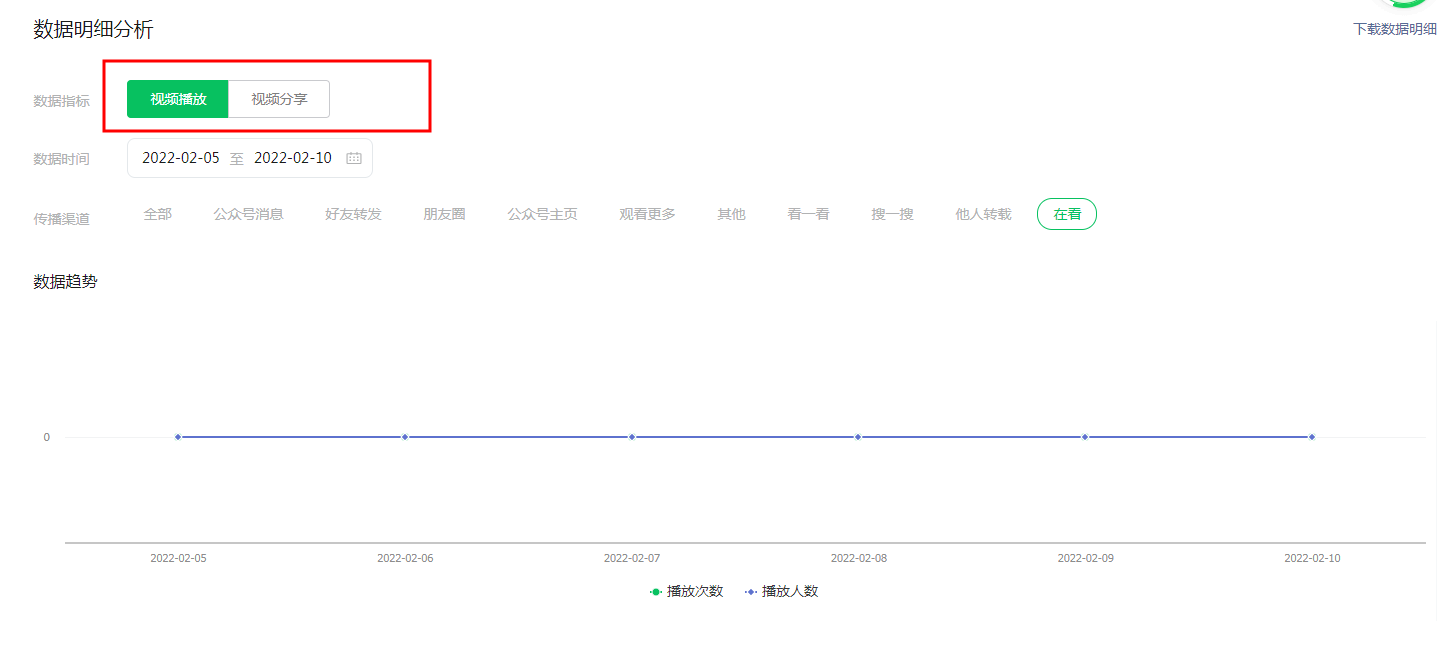Toggle the 播放次数 legend series
This screenshot has width=1451, height=652.
(686, 591)
